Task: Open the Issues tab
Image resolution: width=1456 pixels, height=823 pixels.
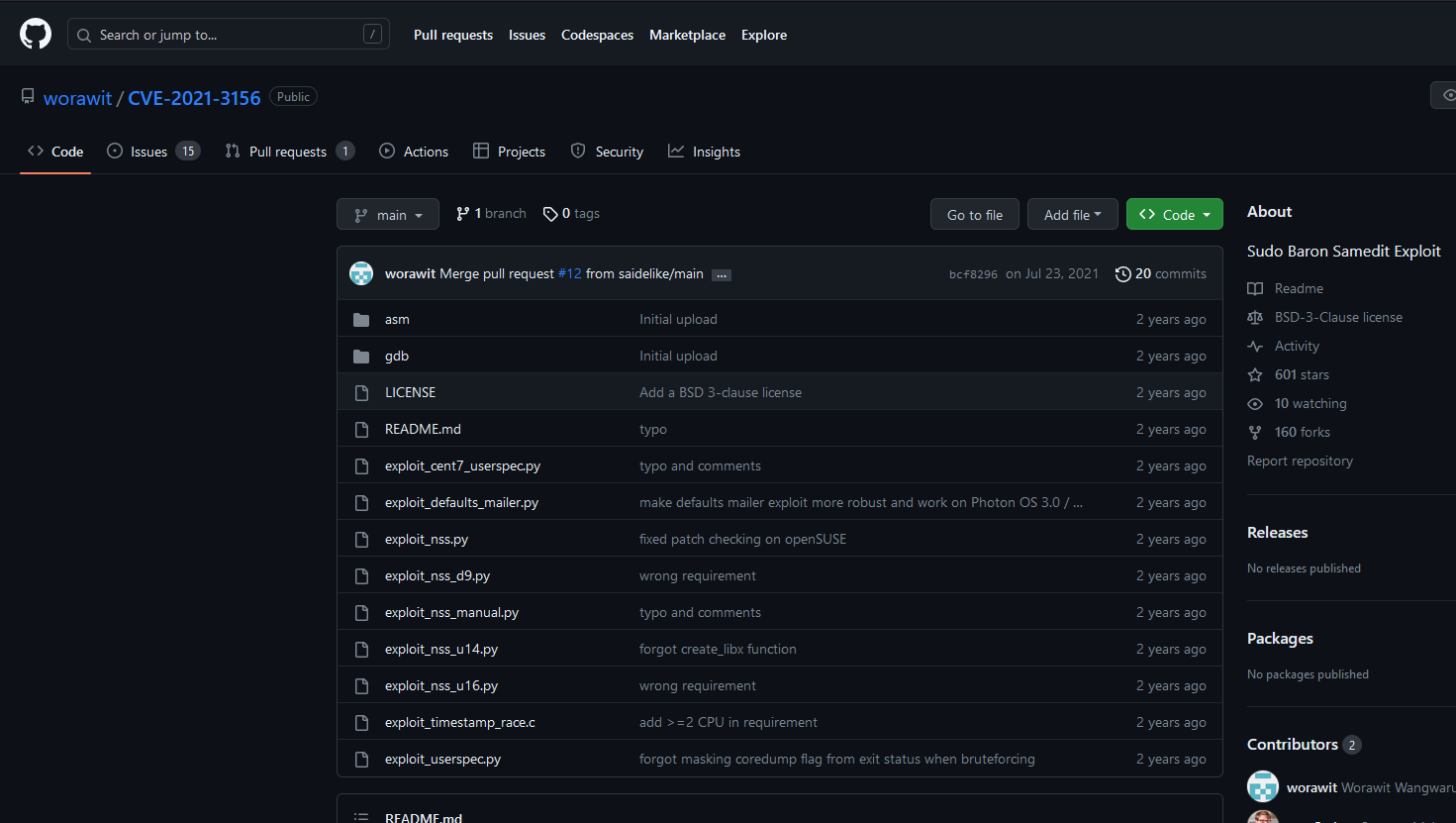Action: (x=153, y=152)
